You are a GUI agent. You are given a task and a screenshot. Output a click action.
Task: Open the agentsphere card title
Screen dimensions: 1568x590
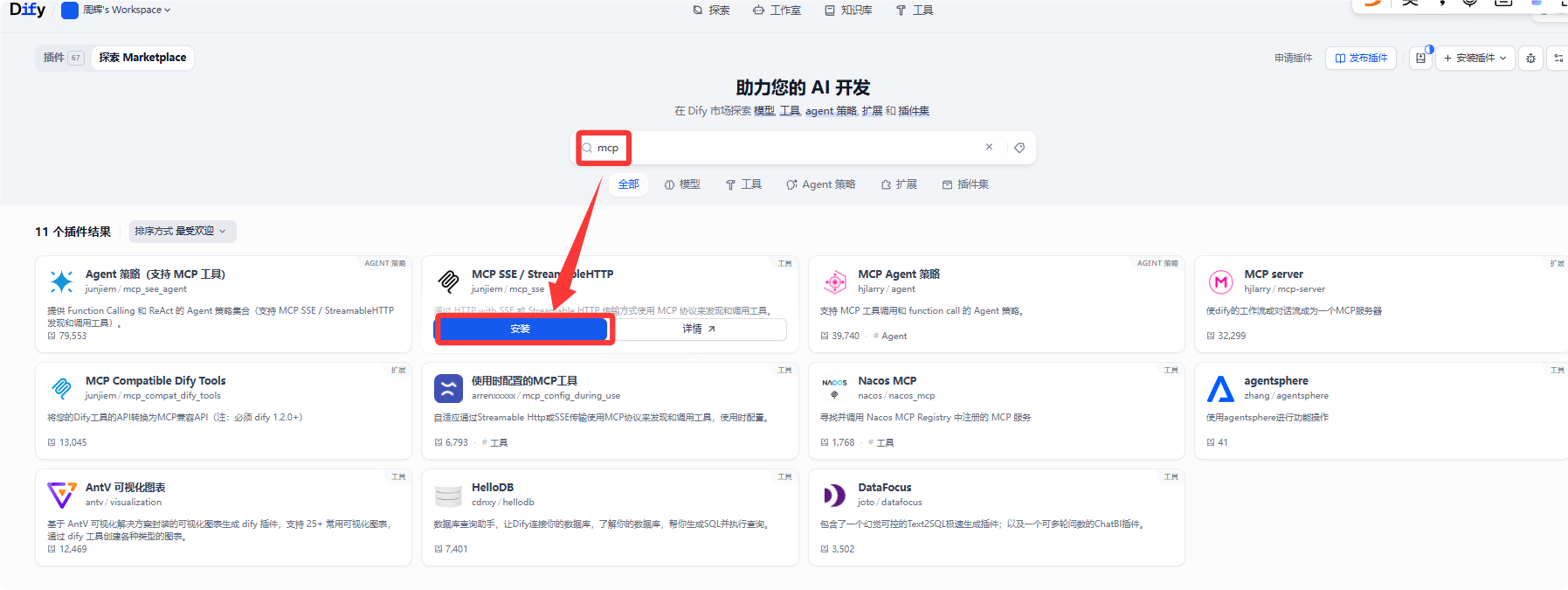point(1276,381)
